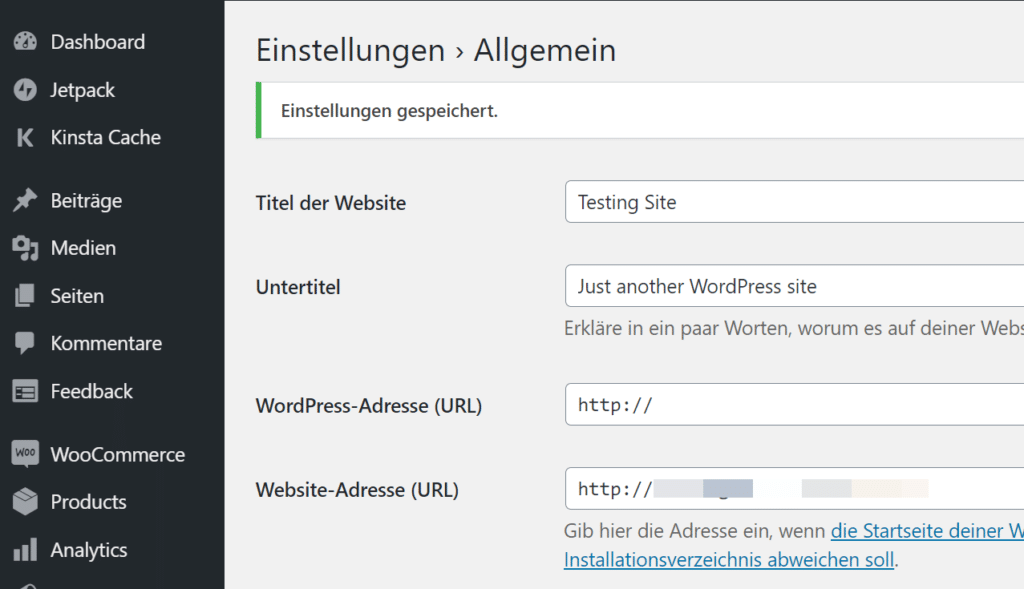Click the Medien media library icon
The width and height of the screenshot is (1024, 589).
pyautogui.click(x=24, y=248)
